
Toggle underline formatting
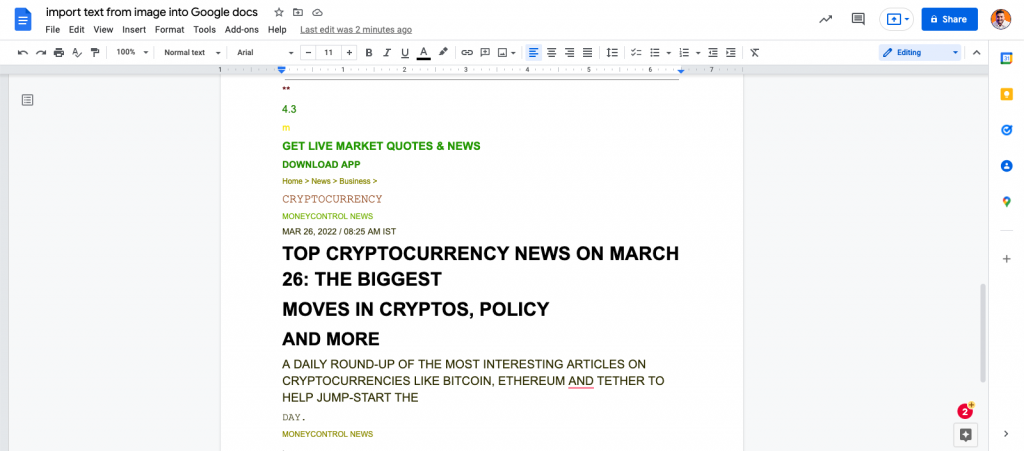click(405, 52)
